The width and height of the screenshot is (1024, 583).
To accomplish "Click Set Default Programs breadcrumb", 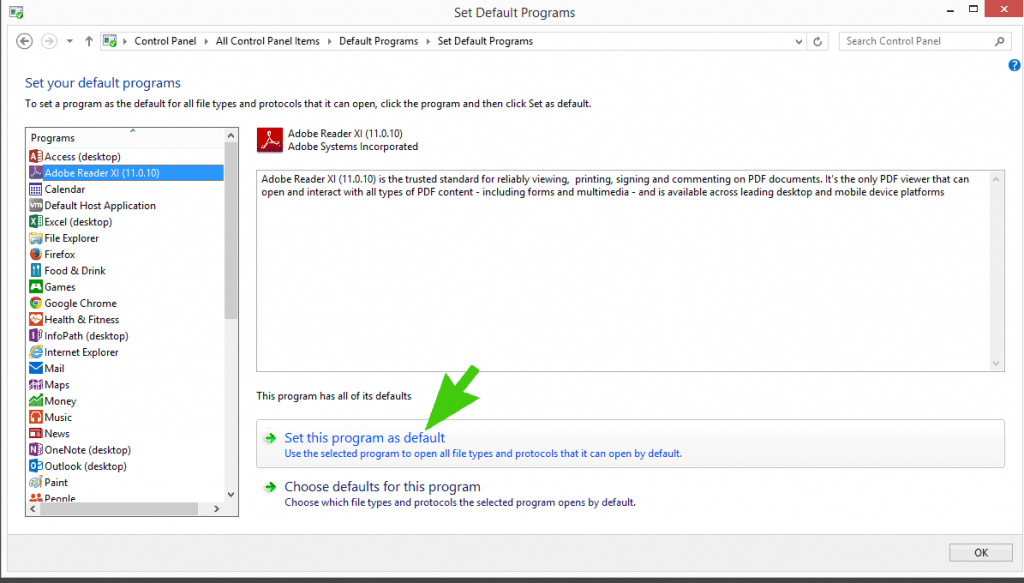I will tap(485, 41).
